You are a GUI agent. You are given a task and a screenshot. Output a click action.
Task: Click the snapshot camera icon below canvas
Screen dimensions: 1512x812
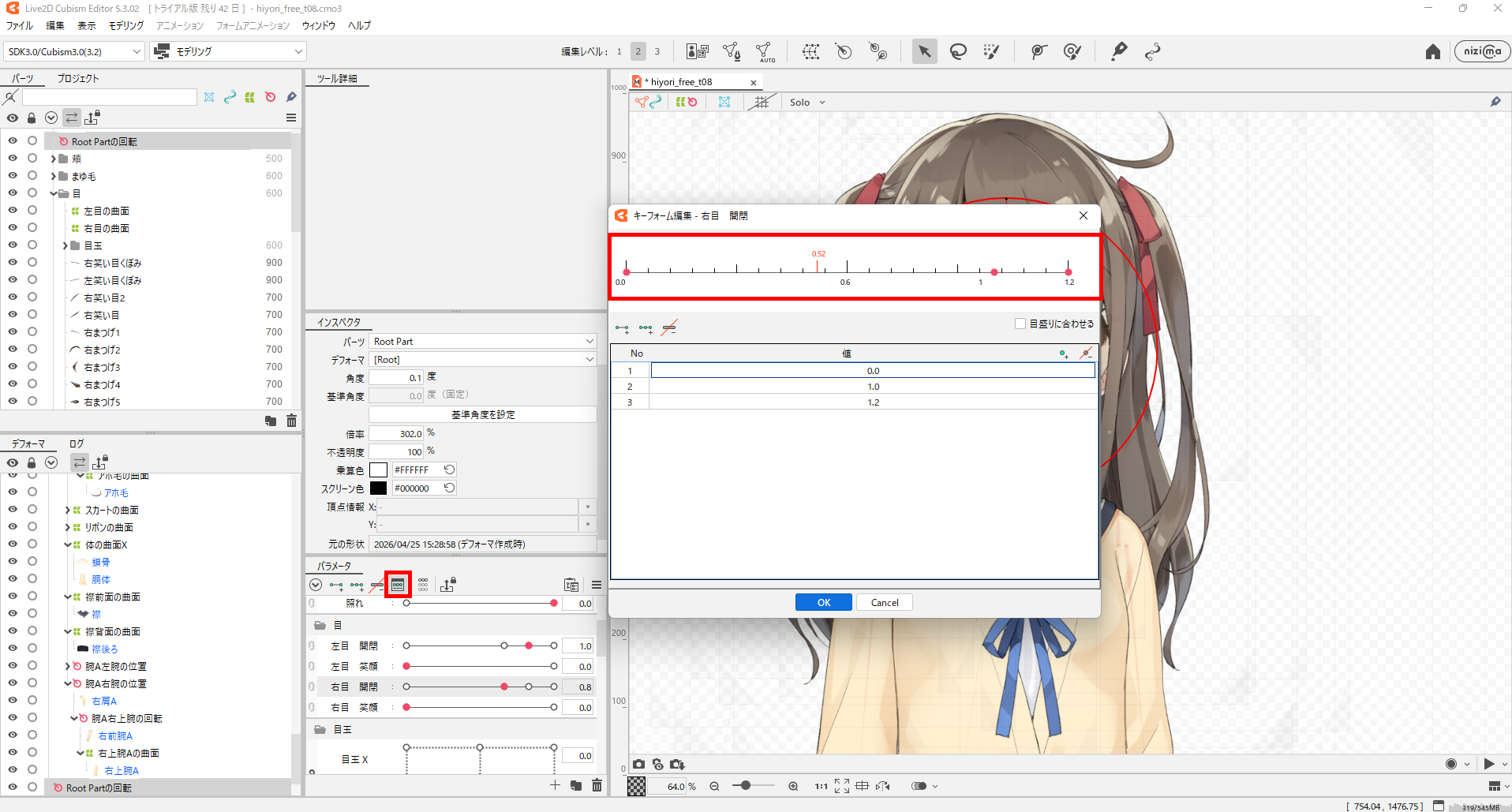(x=638, y=764)
